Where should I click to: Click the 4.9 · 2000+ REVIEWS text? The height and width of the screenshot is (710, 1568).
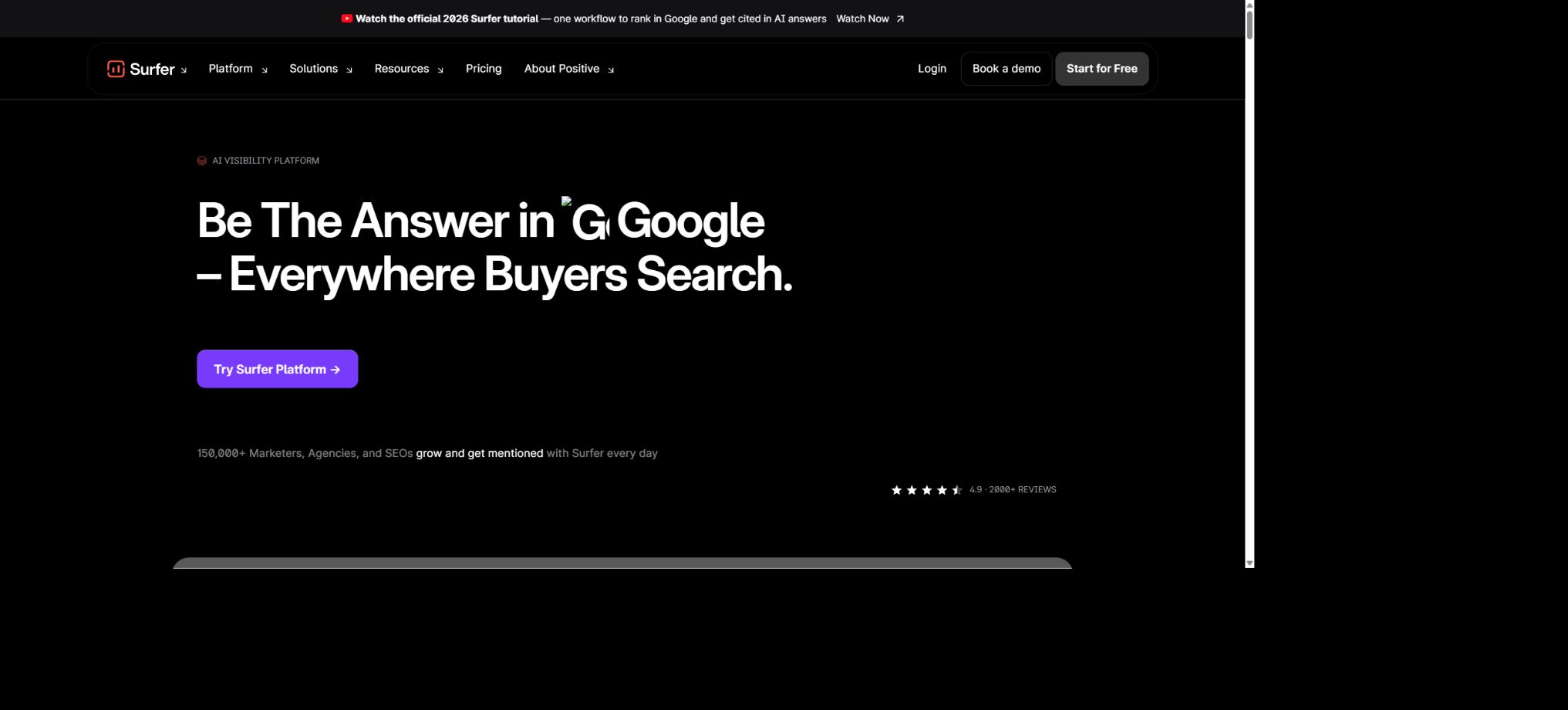(x=1013, y=489)
